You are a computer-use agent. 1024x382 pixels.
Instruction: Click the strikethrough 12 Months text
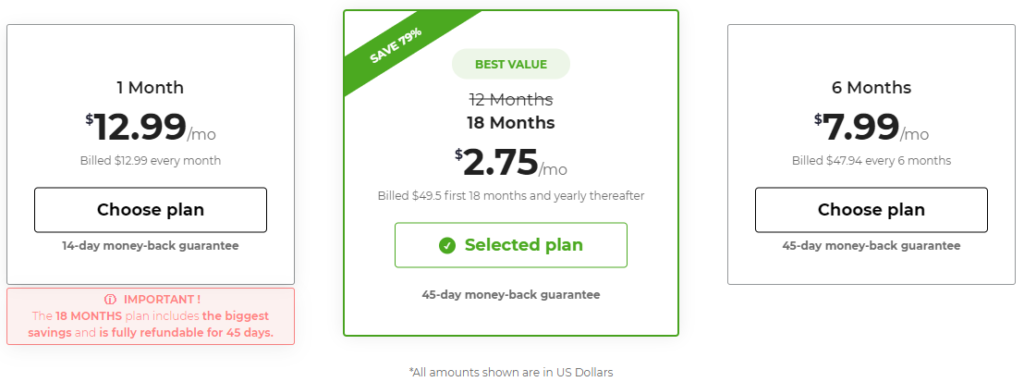[511, 100]
